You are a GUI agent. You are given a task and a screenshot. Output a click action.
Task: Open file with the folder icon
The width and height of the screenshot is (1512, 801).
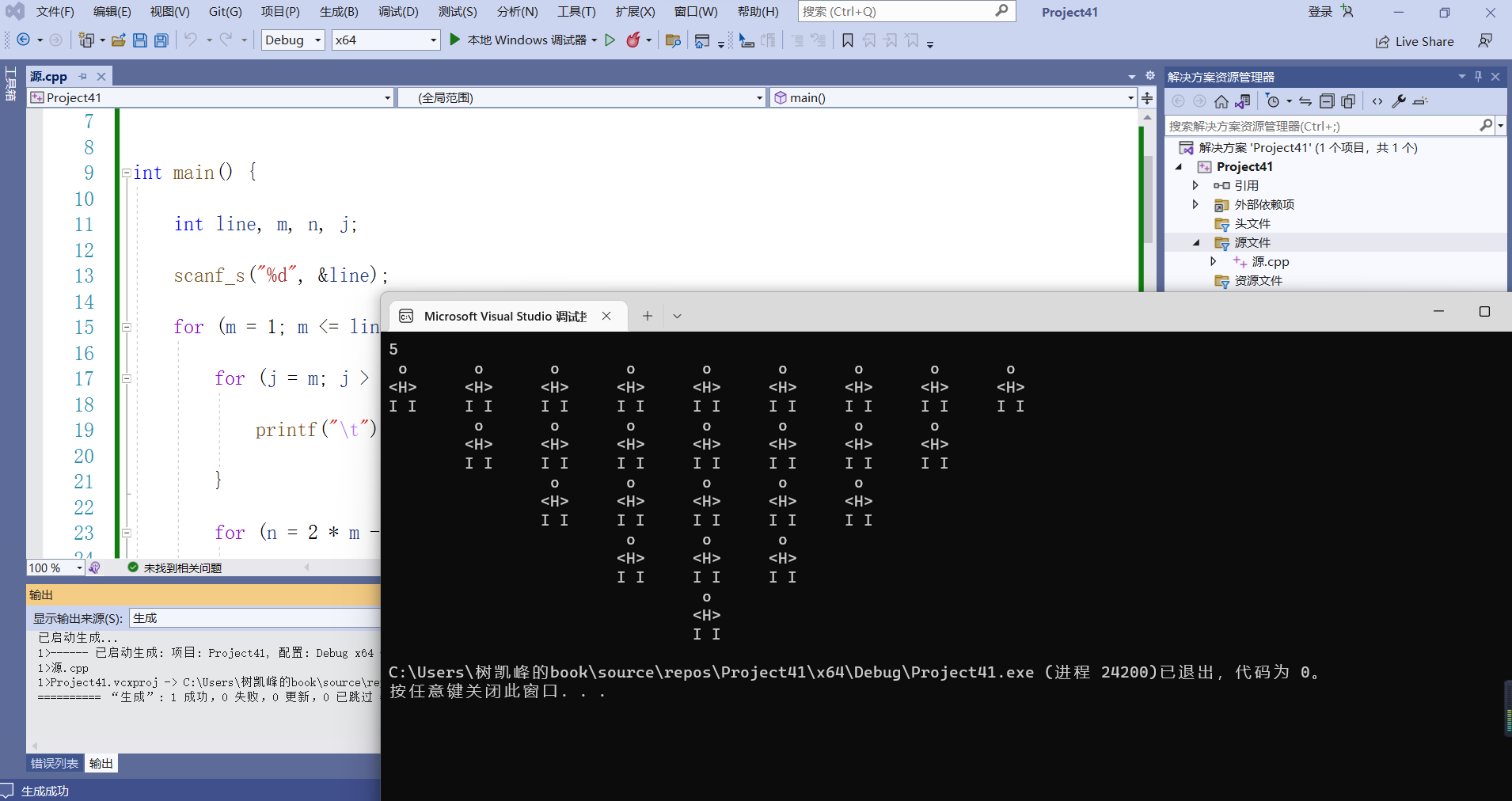[x=119, y=40]
